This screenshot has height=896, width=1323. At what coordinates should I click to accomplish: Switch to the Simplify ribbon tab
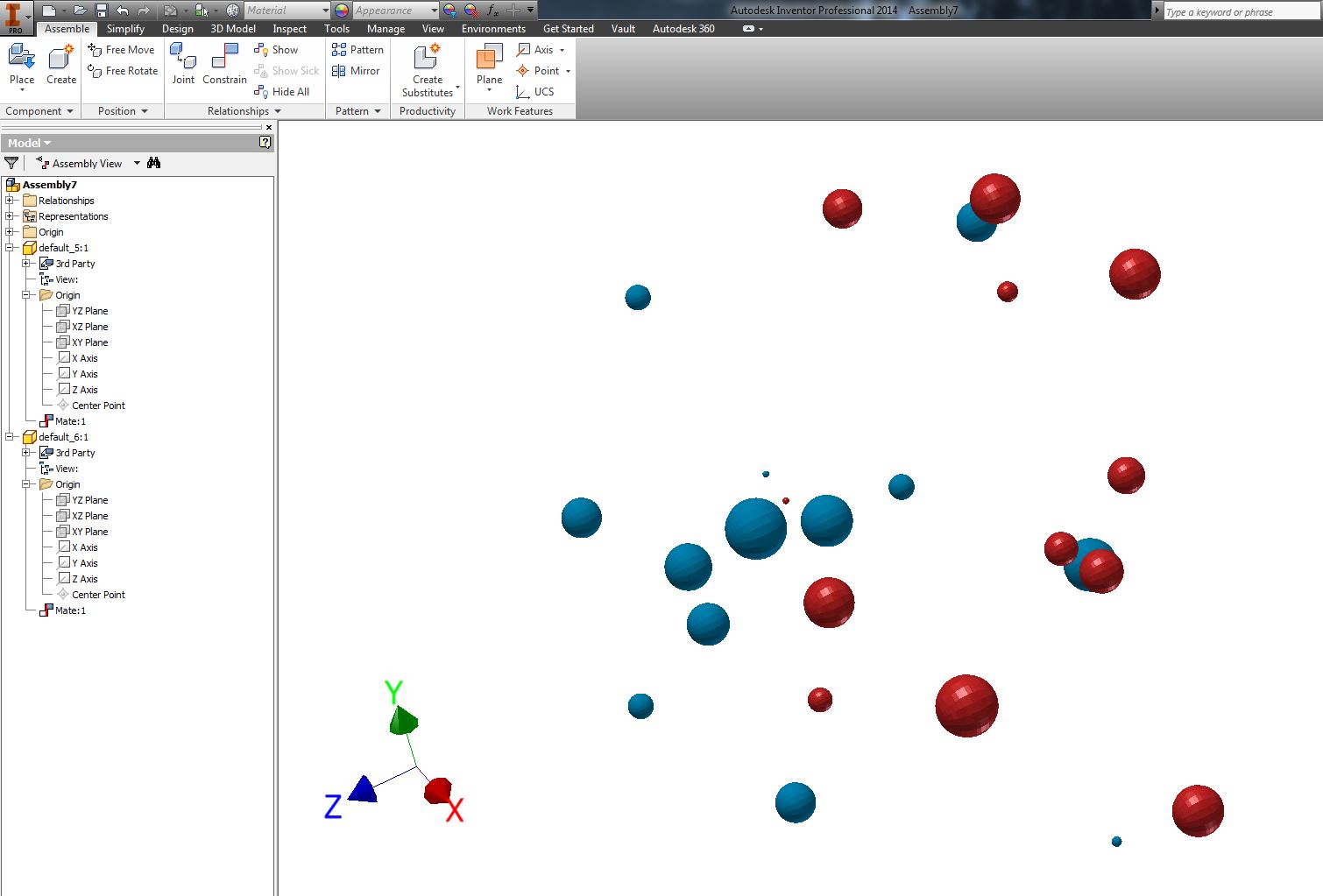(125, 29)
